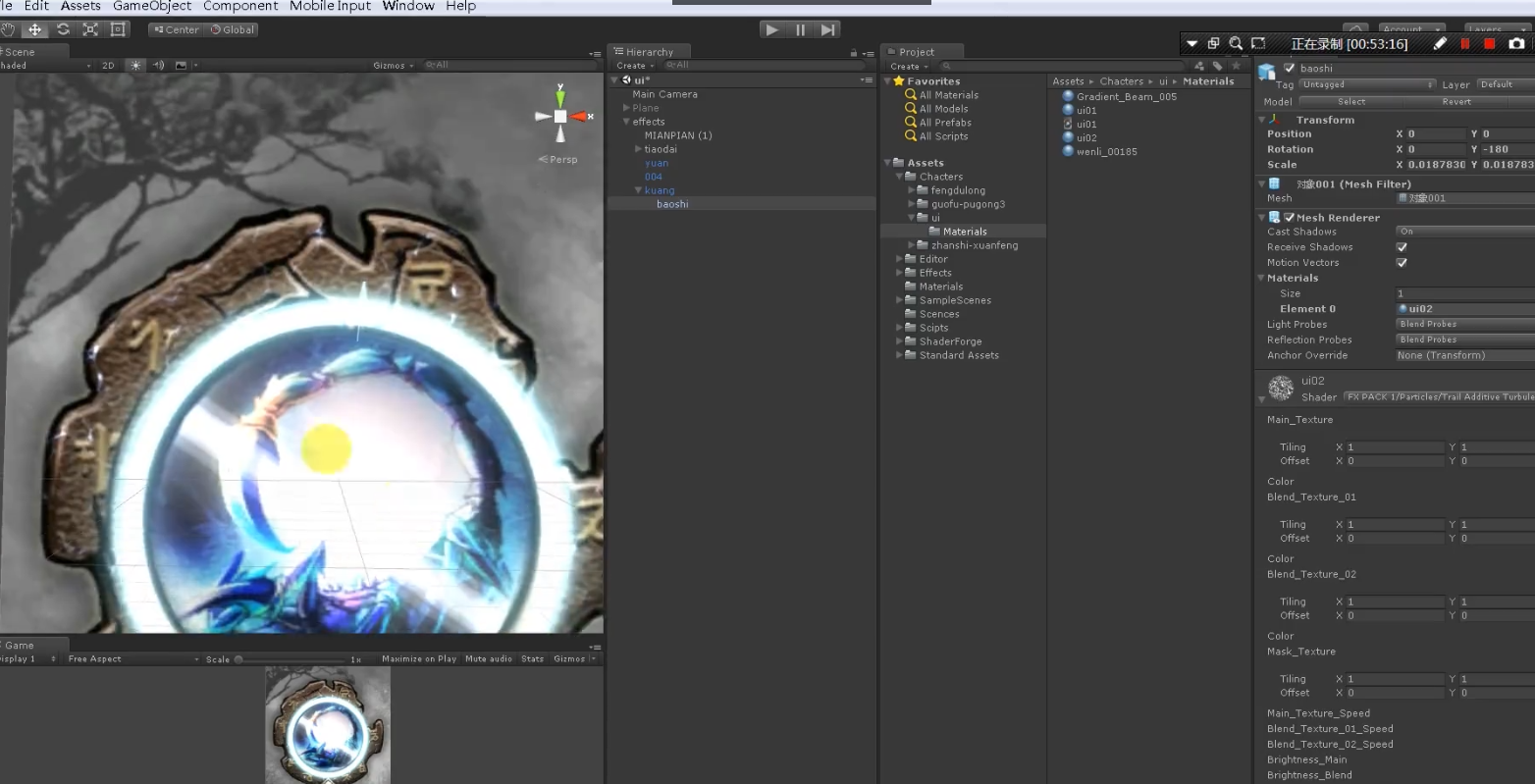Click the recorder magnifier zoom icon
Image resolution: width=1535 pixels, height=784 pixels.
tap(1236, 43)
